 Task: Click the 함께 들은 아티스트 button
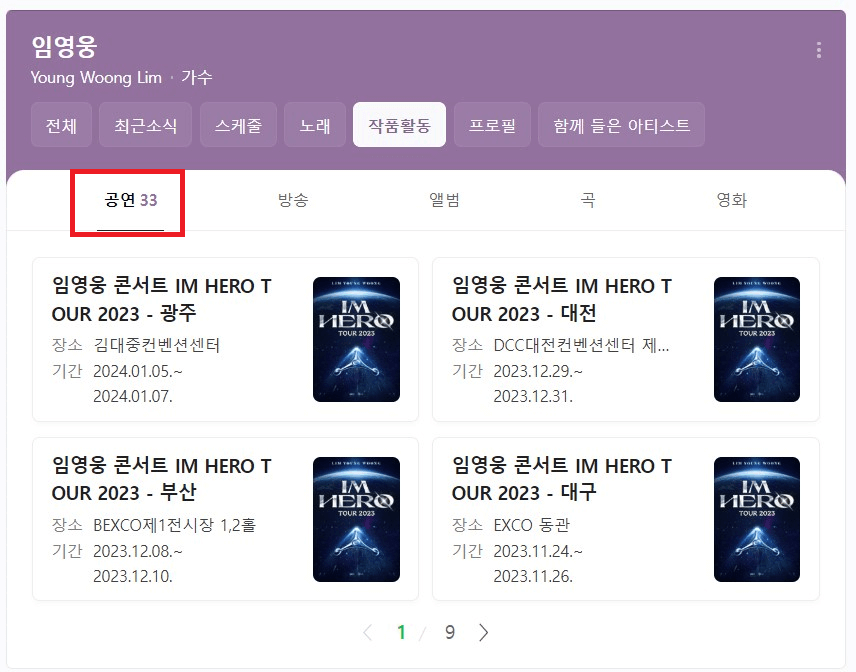[x=621, y=125]
